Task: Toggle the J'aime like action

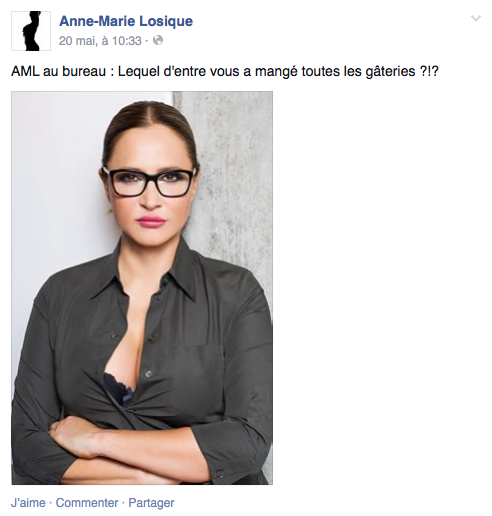Action: (x=28, y=503)
